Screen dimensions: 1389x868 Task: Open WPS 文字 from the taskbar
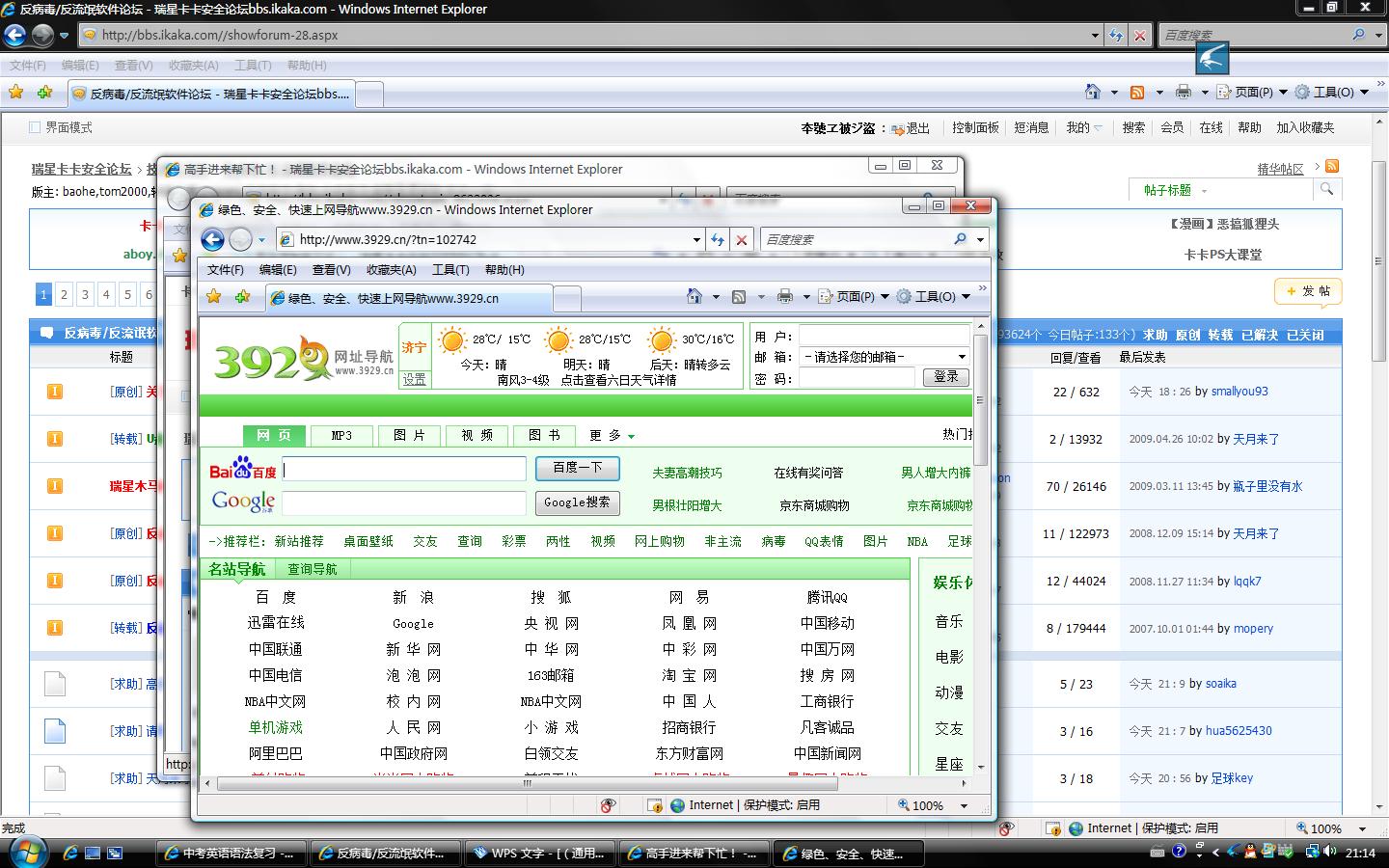click(538, 854)
